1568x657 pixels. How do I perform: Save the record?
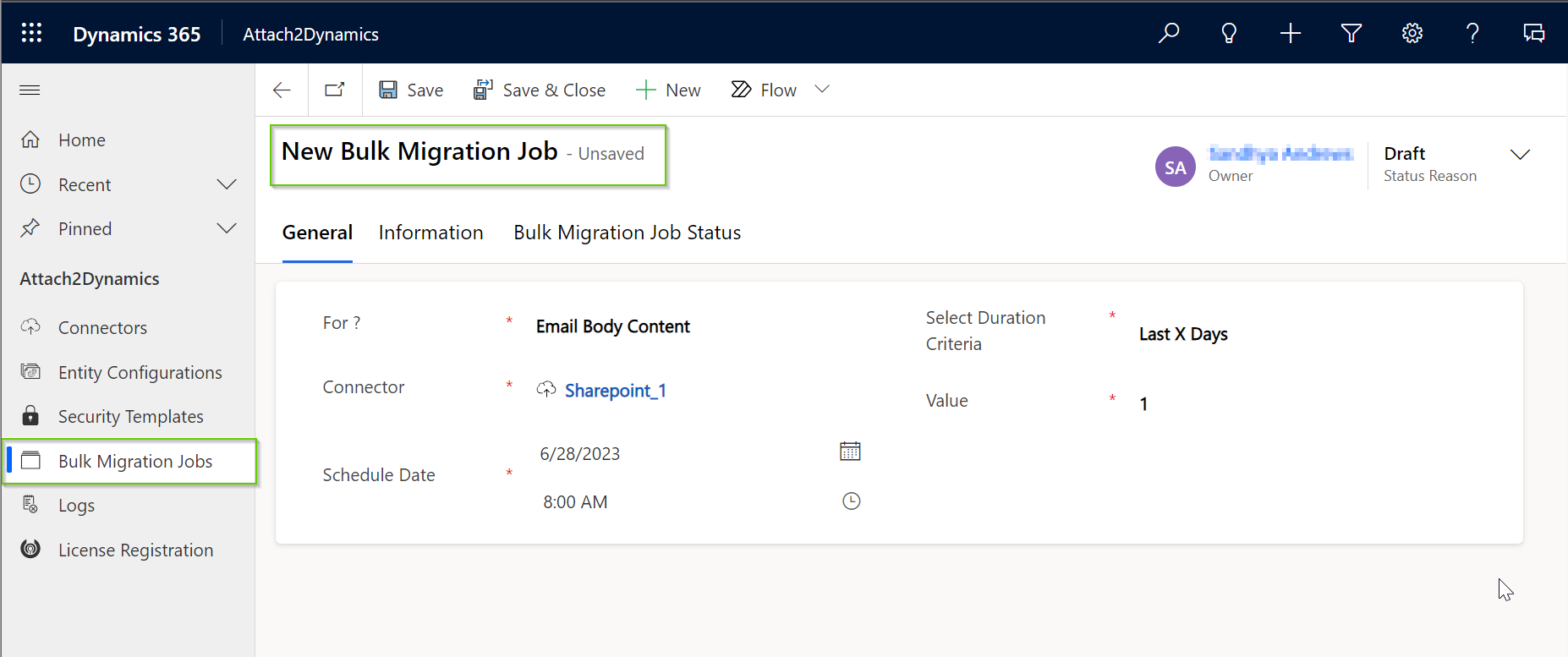point(411,90)
